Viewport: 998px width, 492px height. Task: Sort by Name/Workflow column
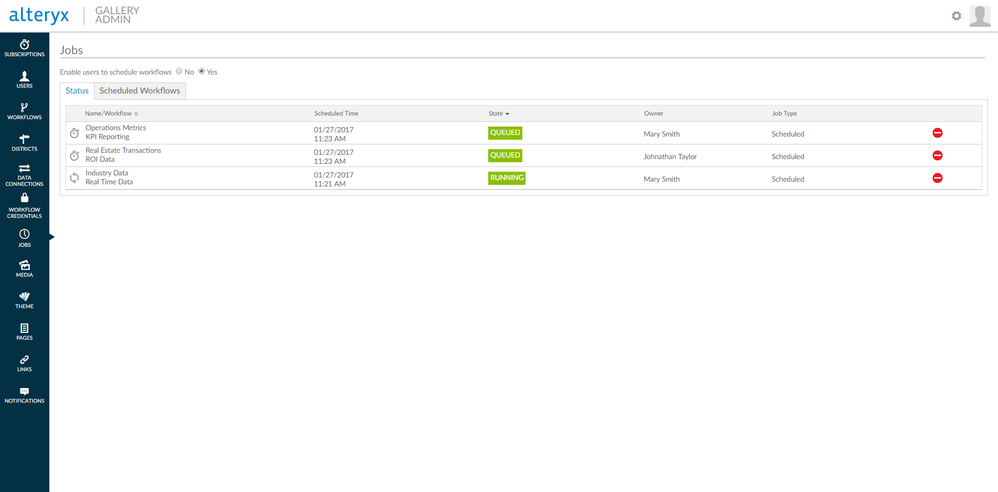(x=111, y=113)
